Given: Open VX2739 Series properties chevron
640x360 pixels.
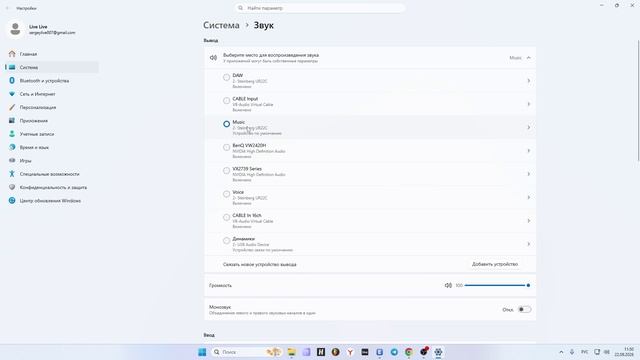Looking at the screenshot, I should [529, 174].
